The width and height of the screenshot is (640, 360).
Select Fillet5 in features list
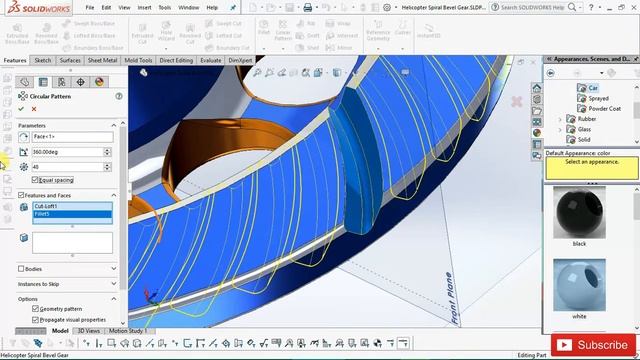[x=72, y=214]
